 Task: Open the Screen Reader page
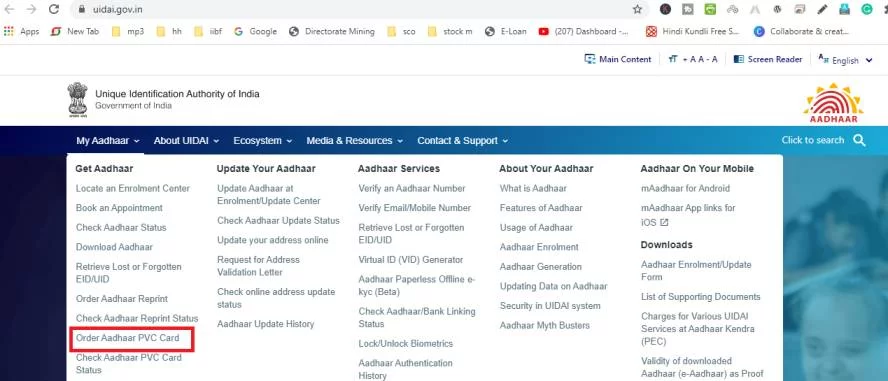coord(768,59)
